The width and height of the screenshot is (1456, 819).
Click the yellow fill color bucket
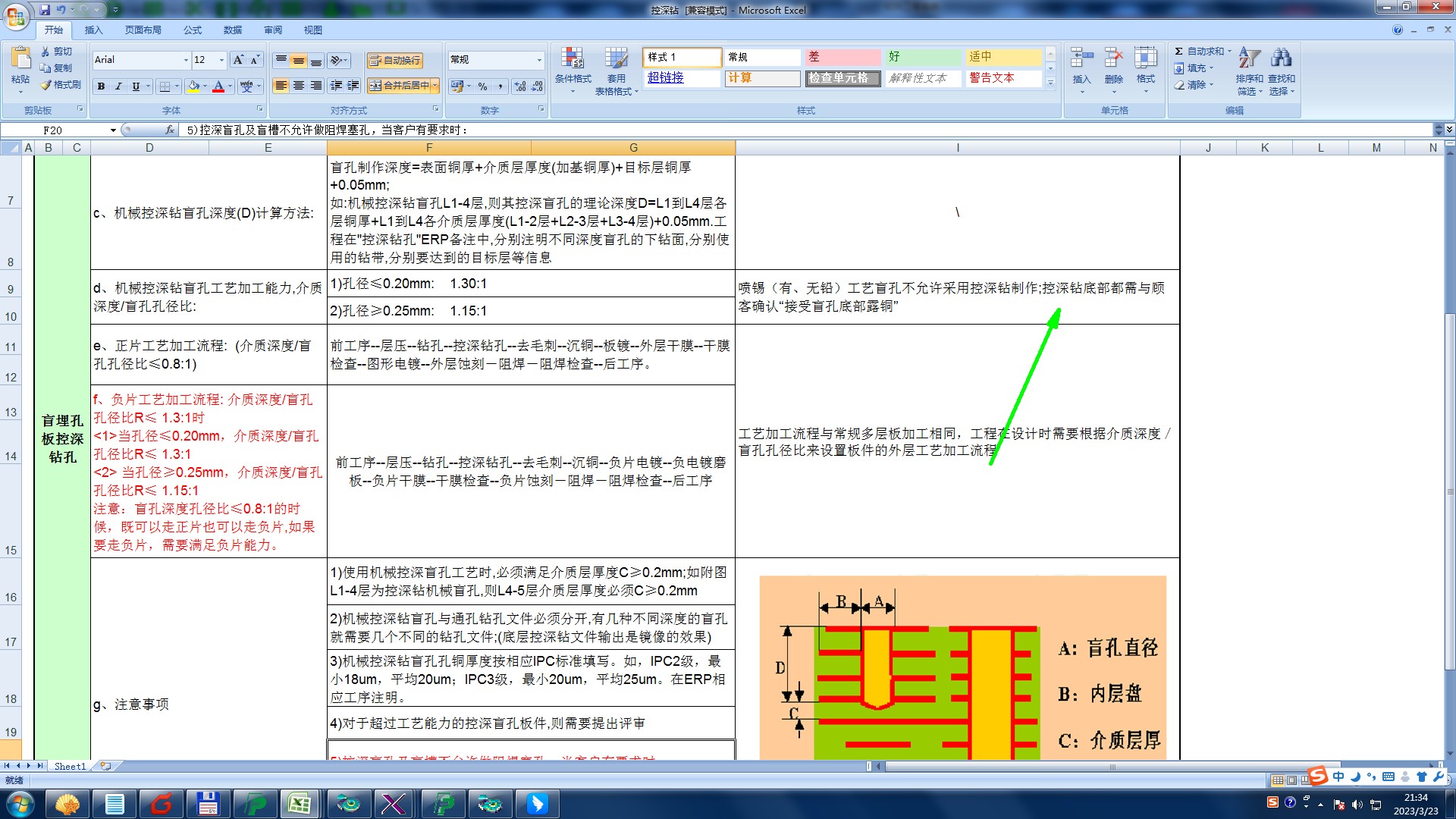[x=194, y=86]
